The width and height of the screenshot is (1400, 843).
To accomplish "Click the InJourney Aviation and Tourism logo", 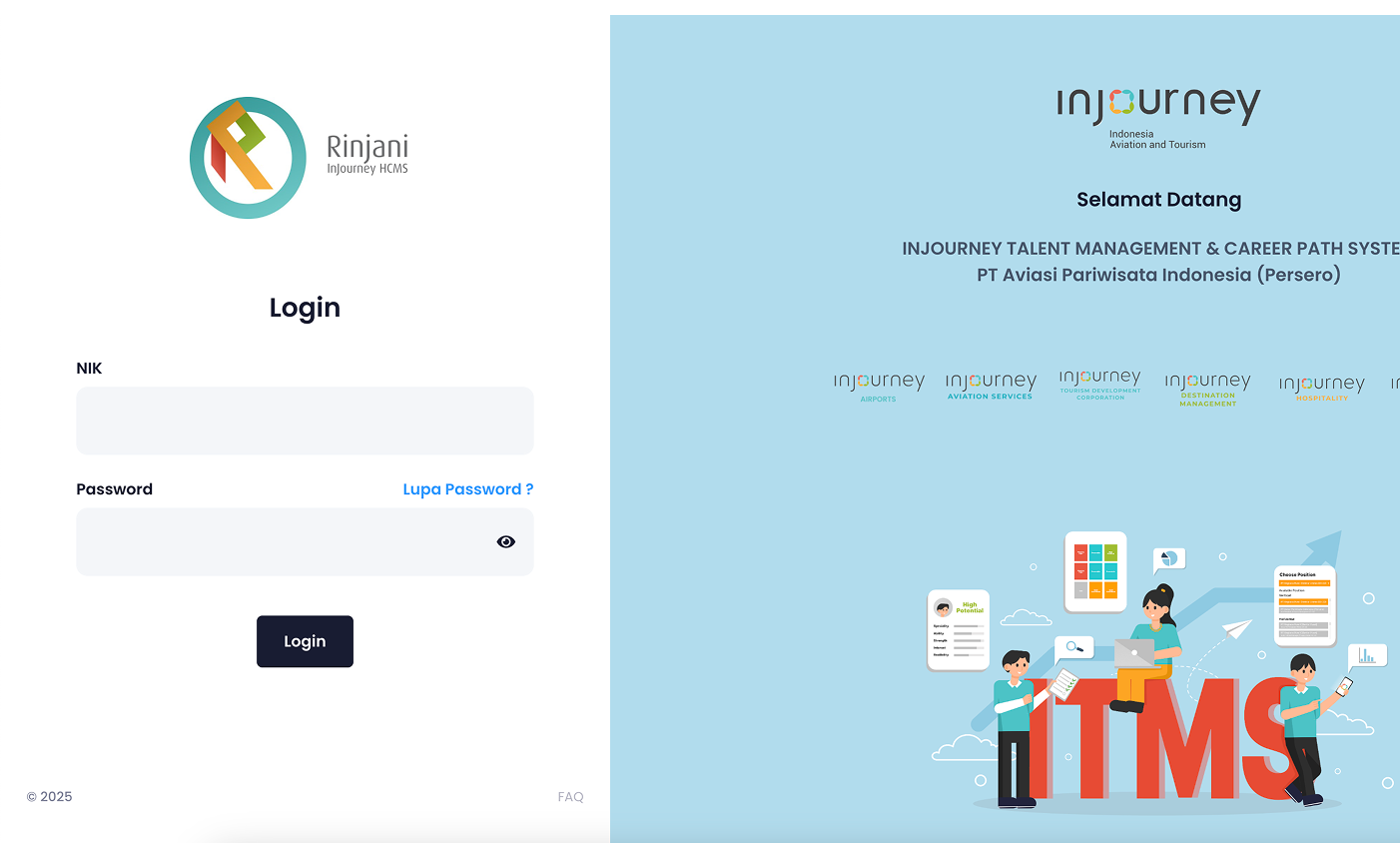I will click(1158, 118).
